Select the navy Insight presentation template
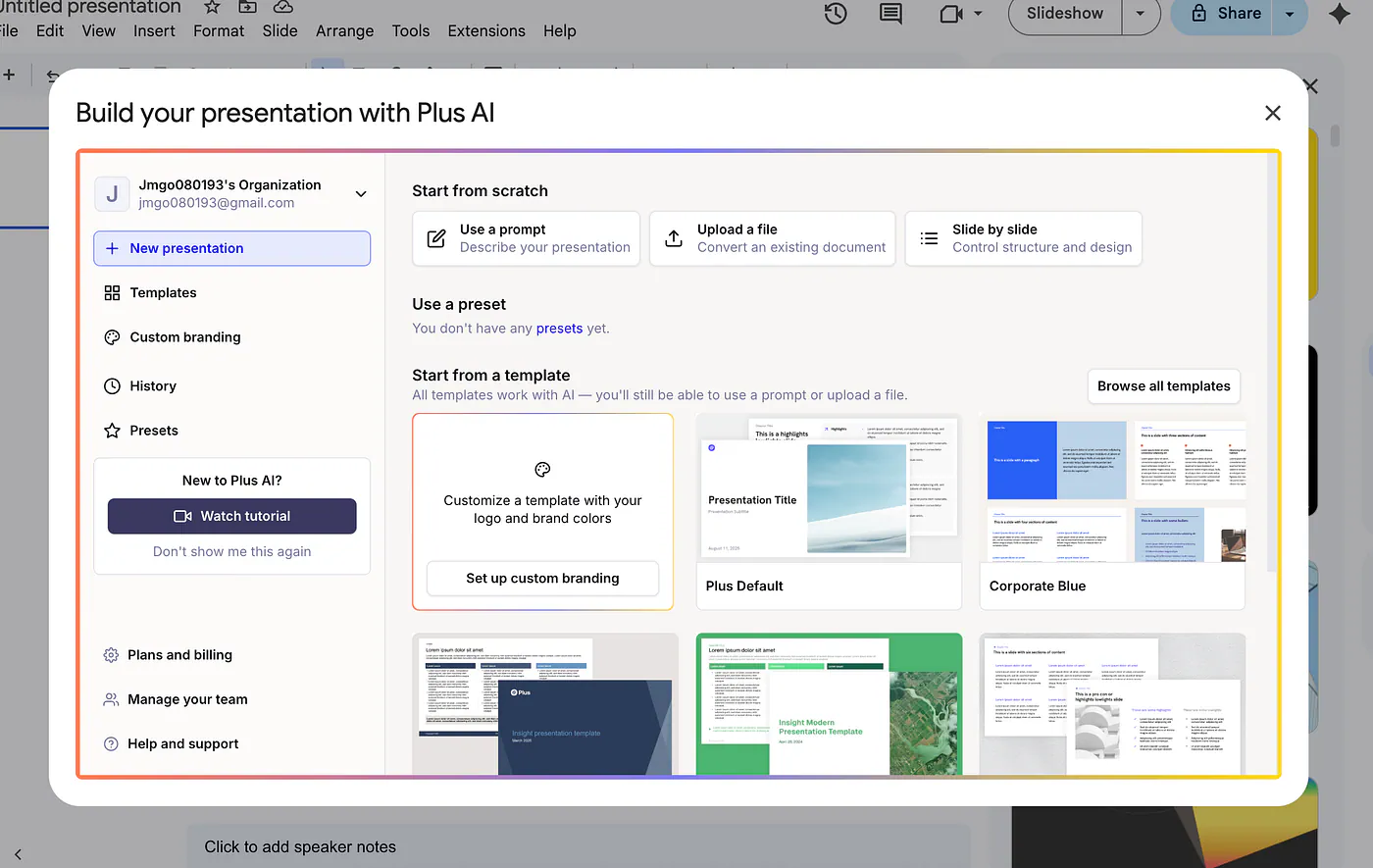Image resolution: width=1373 pixels, height=868 pixels. (x=545, y=704)
